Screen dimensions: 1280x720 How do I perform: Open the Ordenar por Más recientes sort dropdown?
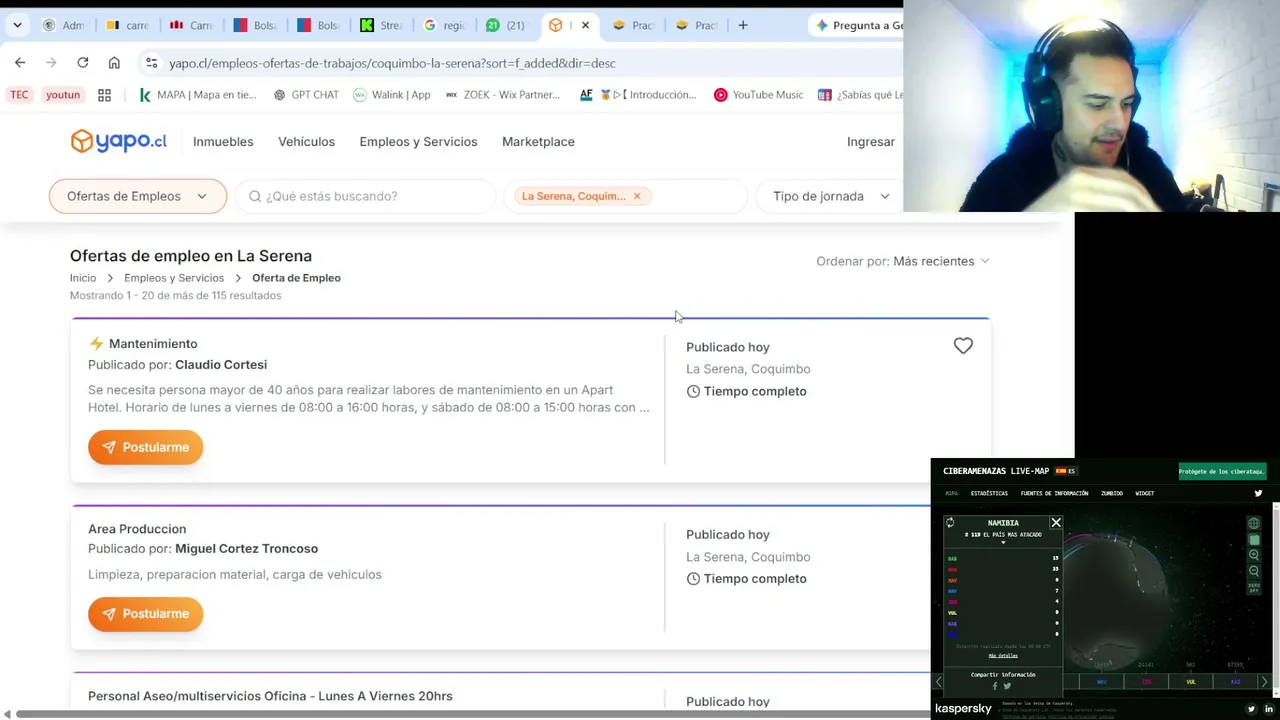click(903, 261)
